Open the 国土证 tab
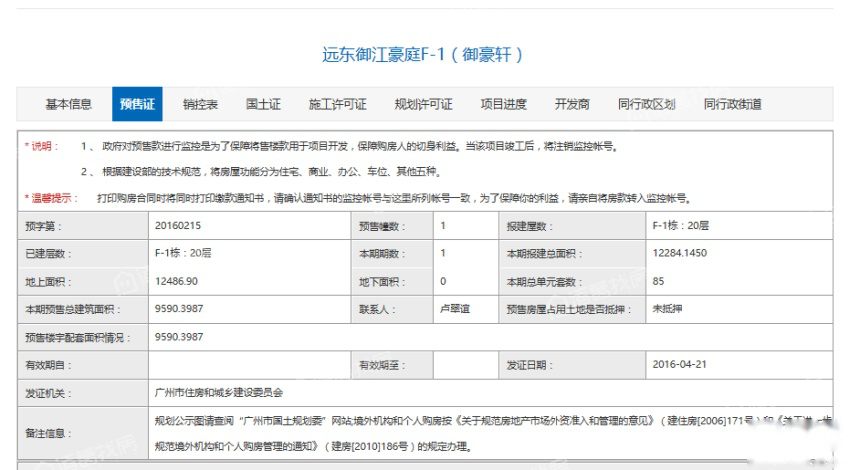The image size is (860, 470). point(263,104)
